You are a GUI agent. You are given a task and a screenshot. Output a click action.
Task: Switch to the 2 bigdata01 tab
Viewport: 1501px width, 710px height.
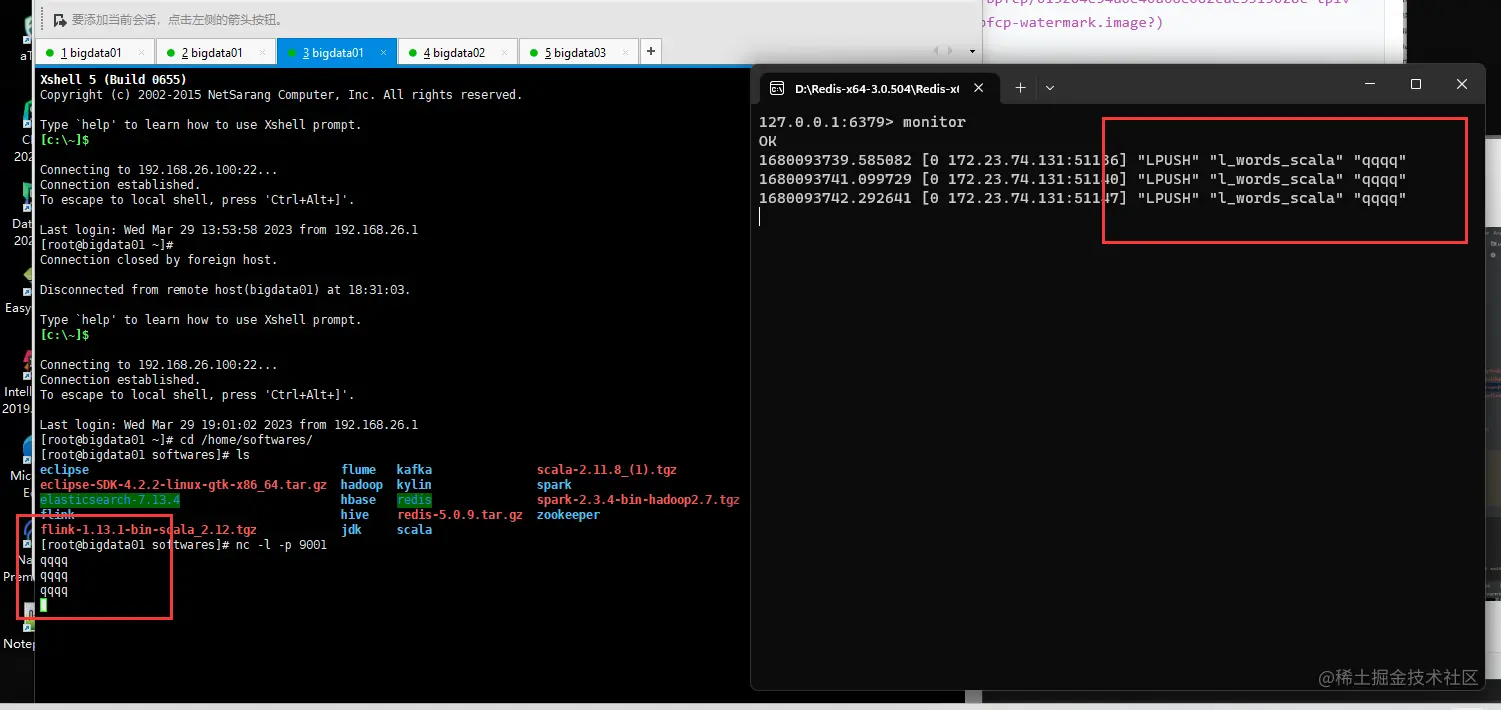215,52
